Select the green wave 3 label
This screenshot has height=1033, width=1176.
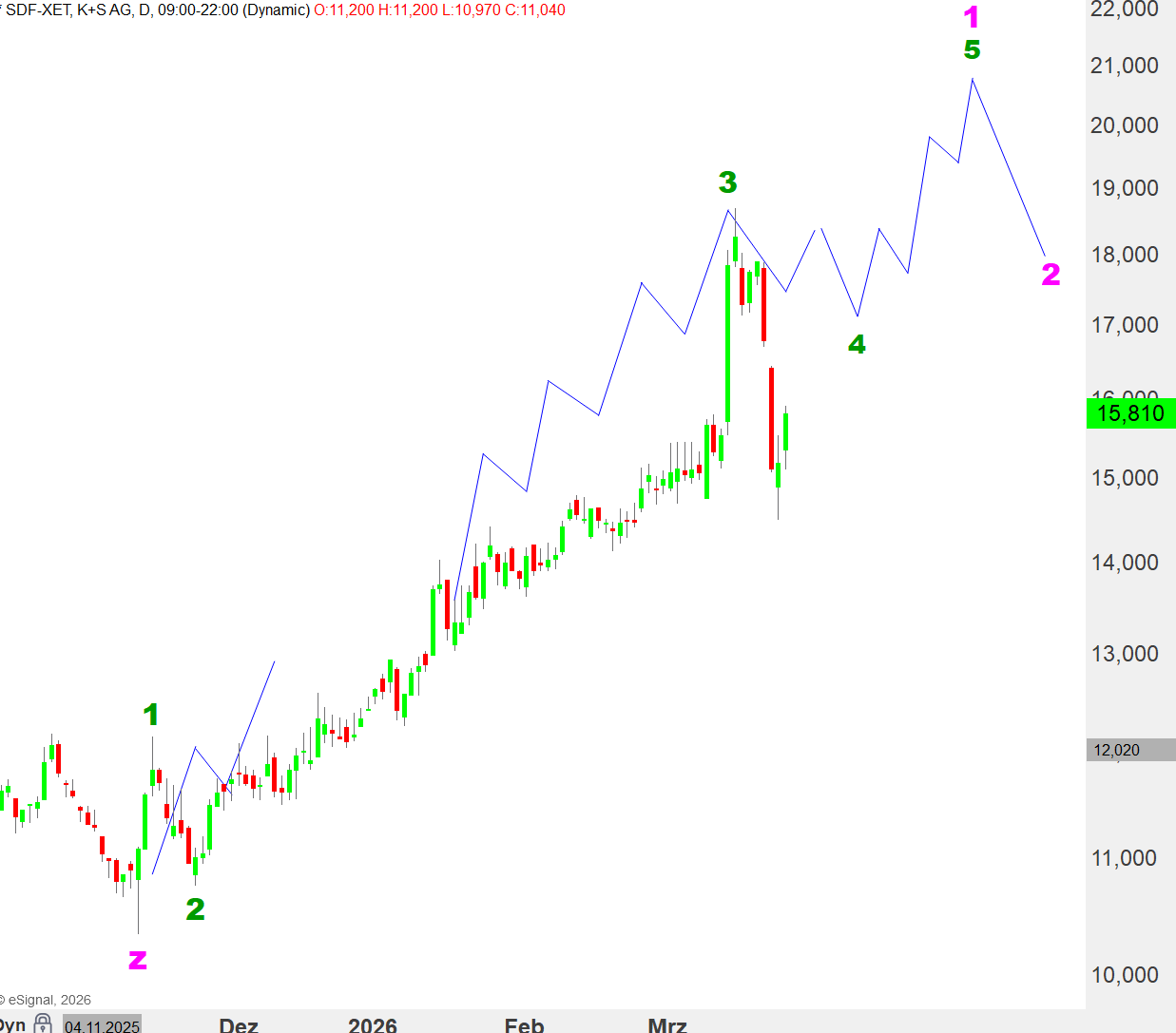tap(727, 182)
